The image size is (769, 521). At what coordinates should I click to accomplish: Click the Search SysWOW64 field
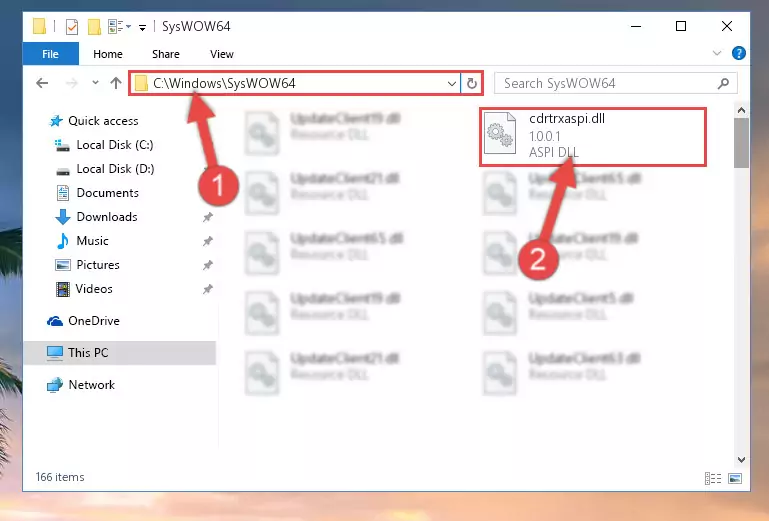[606, 83]
